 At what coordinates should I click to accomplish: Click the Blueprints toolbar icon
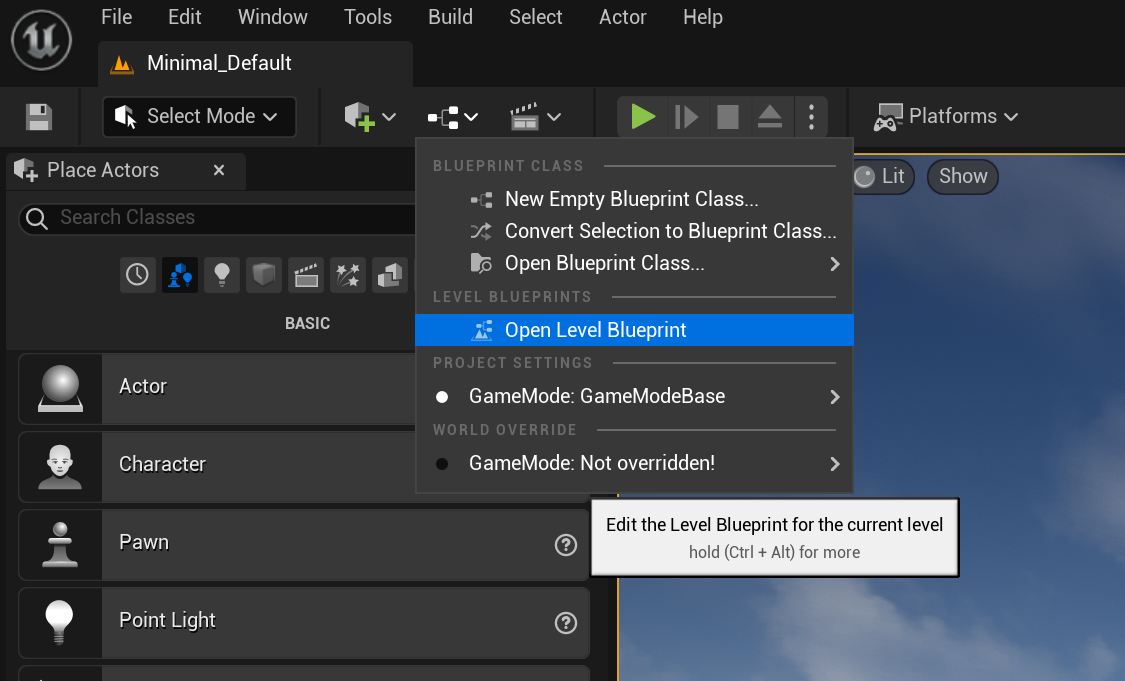[x=443, y=117]
